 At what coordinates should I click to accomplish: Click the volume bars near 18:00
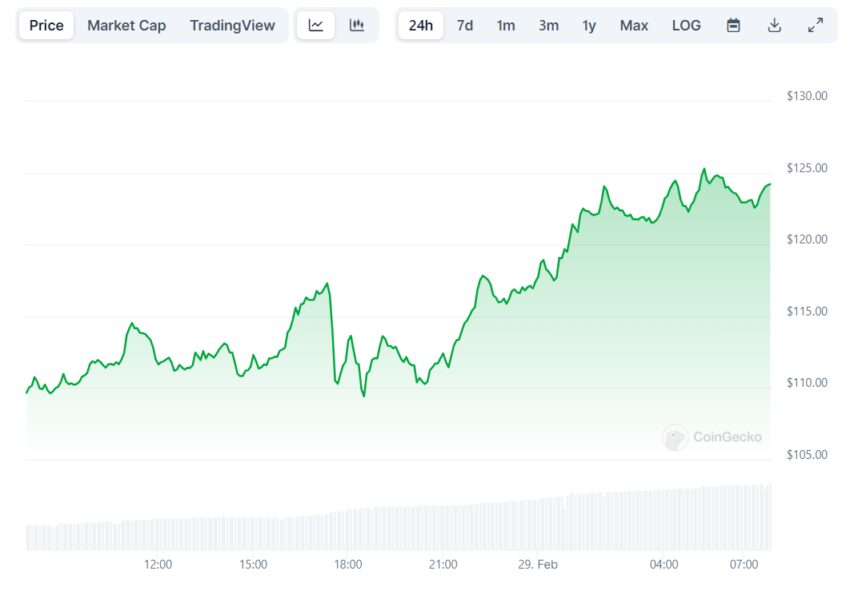pyautogui.click(x=348, y=530)
